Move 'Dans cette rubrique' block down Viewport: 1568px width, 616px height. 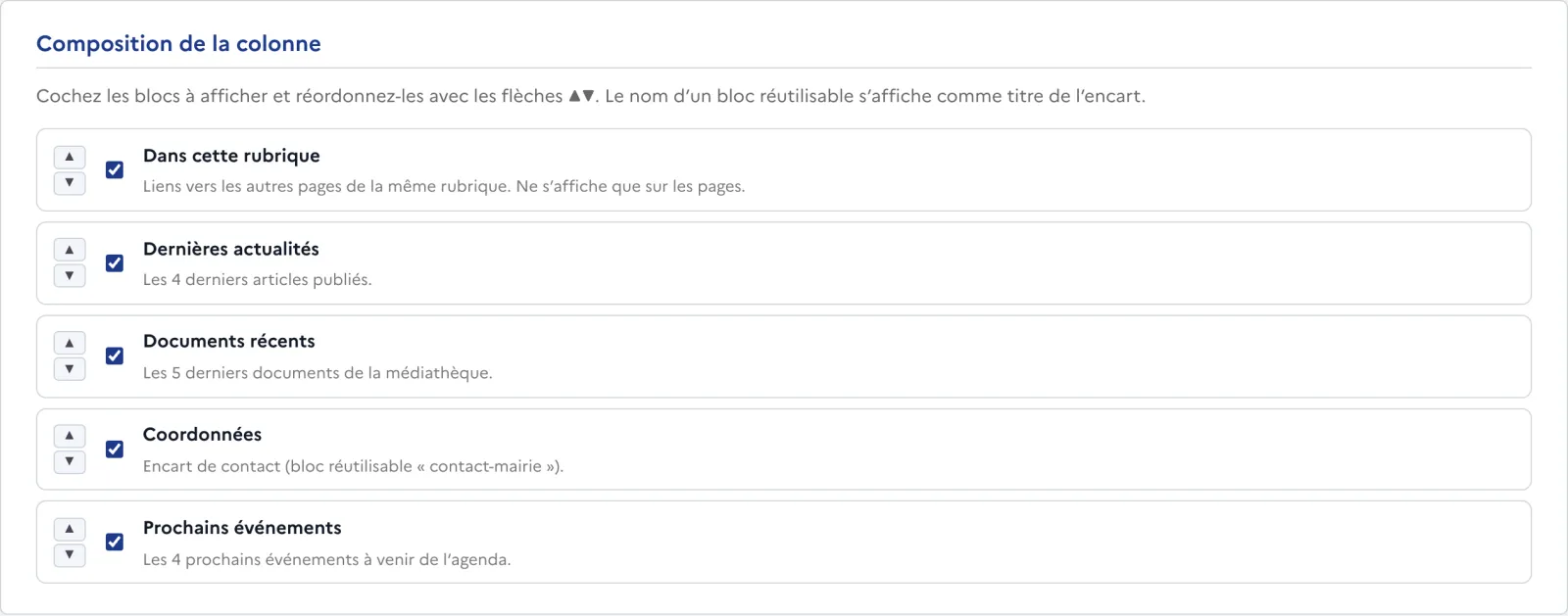coord(70,182)
